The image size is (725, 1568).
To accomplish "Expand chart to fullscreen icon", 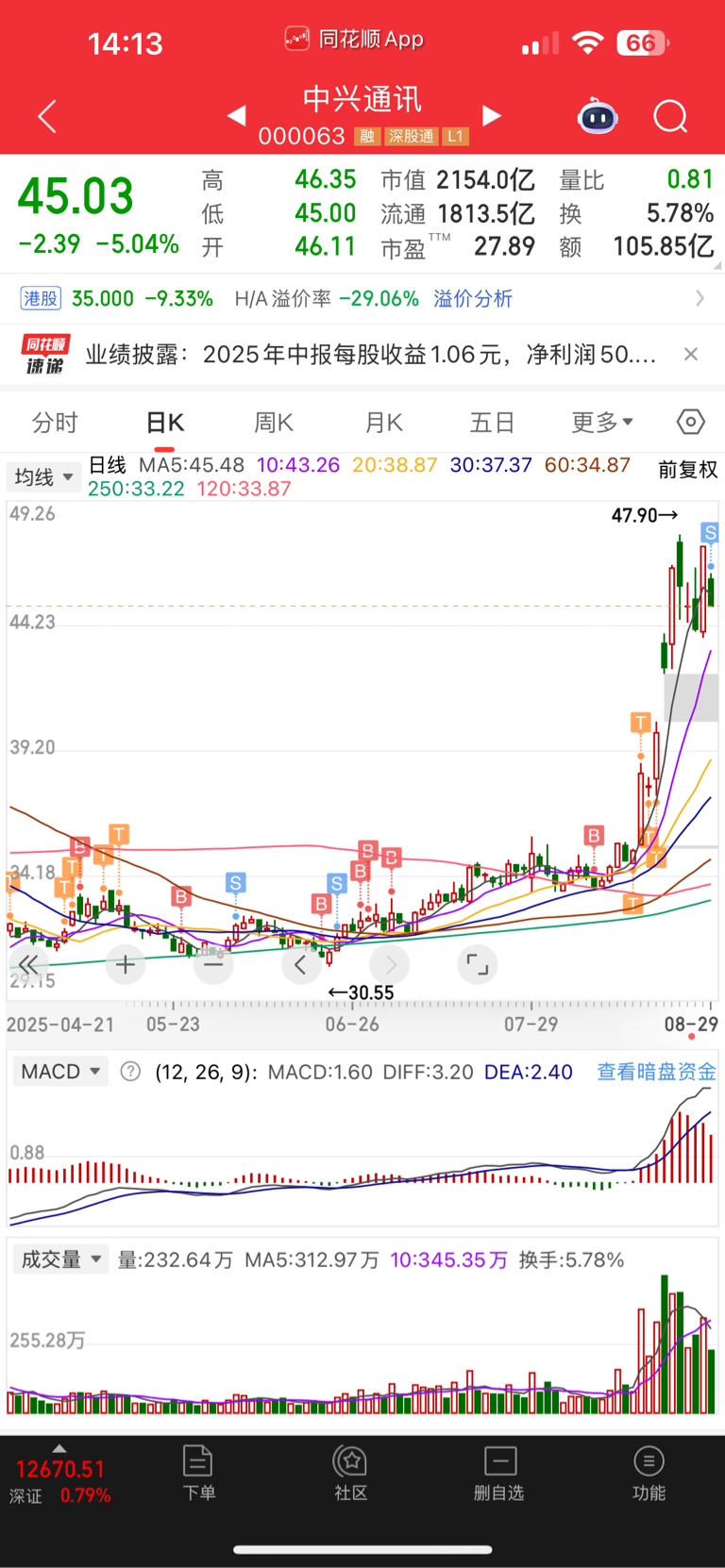I will 478,964.
